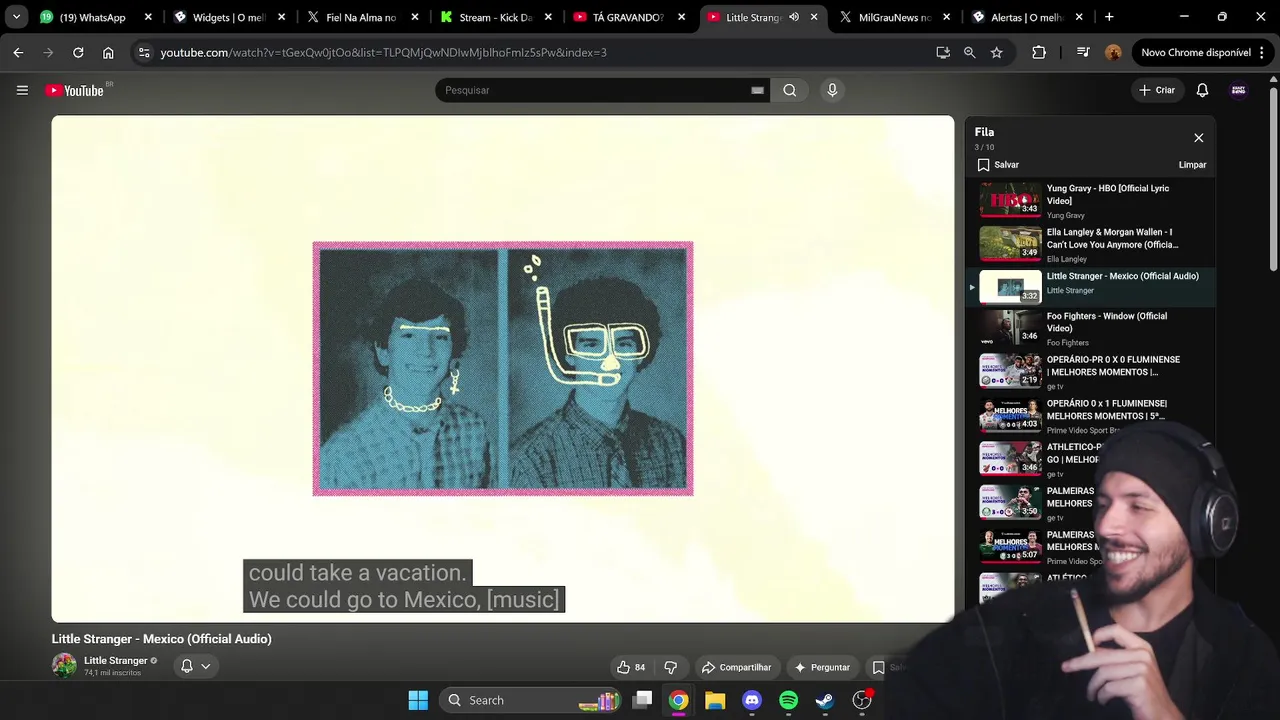Click the search magnifier button
The width and height of the screenshot is (1280, 720).
point(790,90)
